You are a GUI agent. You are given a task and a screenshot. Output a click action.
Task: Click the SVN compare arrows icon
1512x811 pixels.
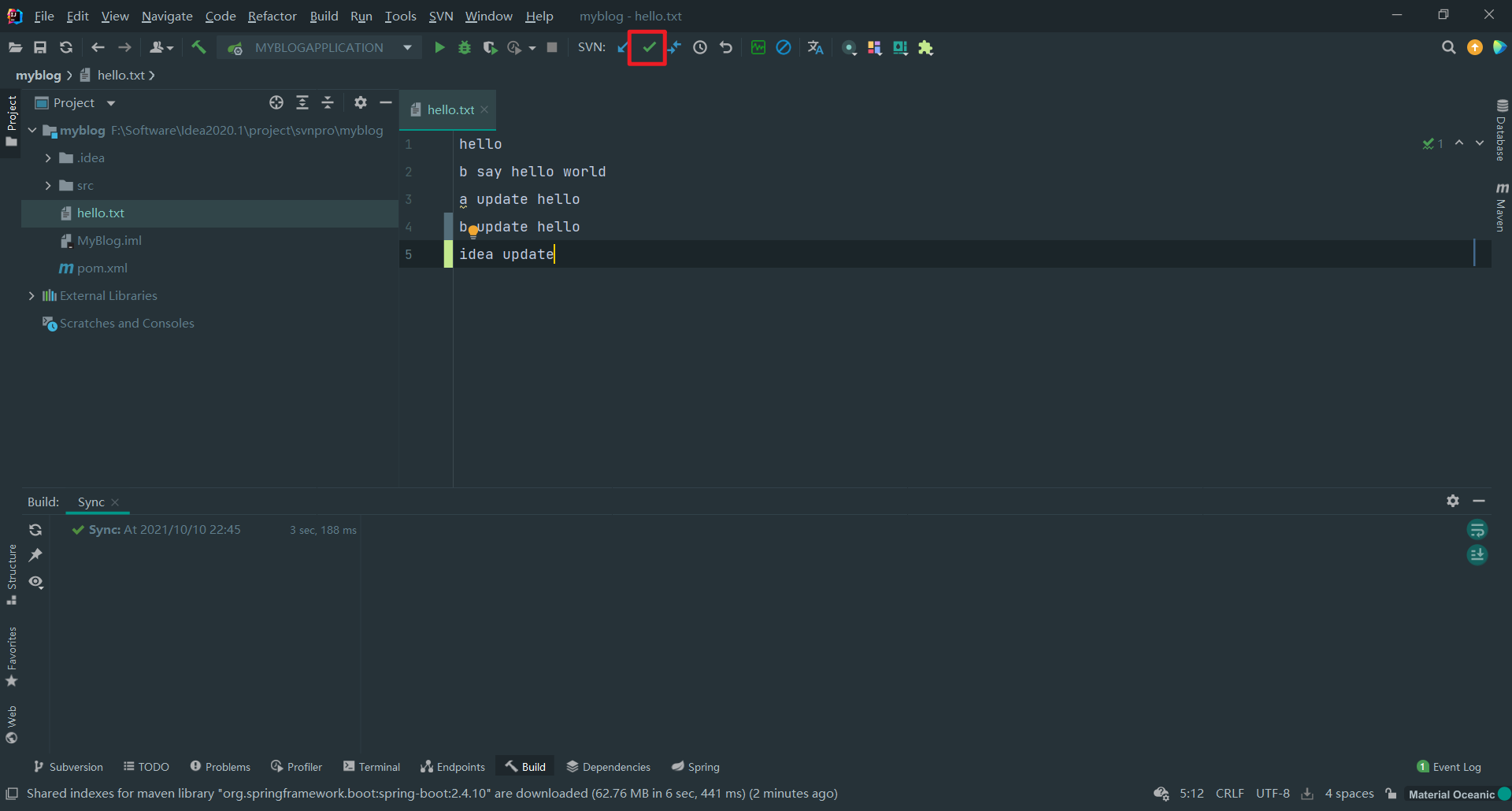coord(674,48)
